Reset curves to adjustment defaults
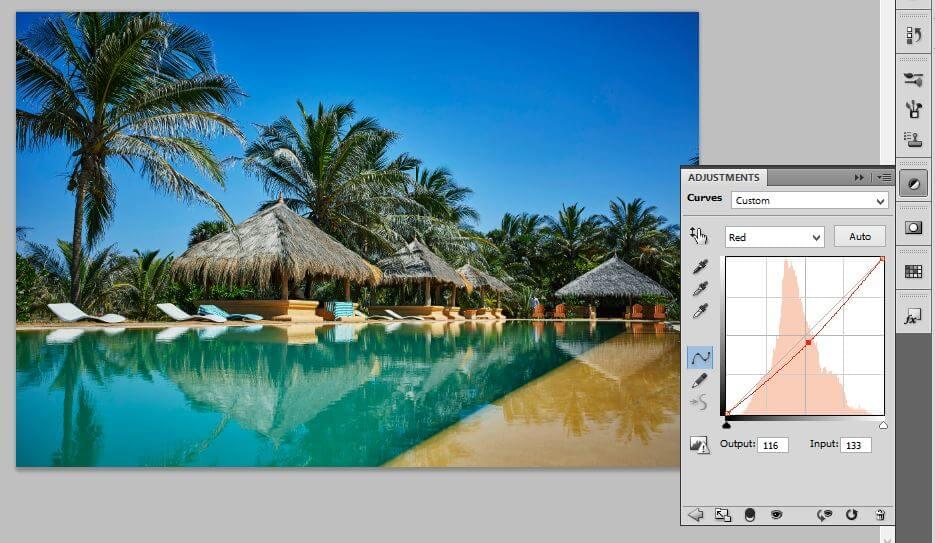This screenshot has width=935, height=543. (852, 514)
